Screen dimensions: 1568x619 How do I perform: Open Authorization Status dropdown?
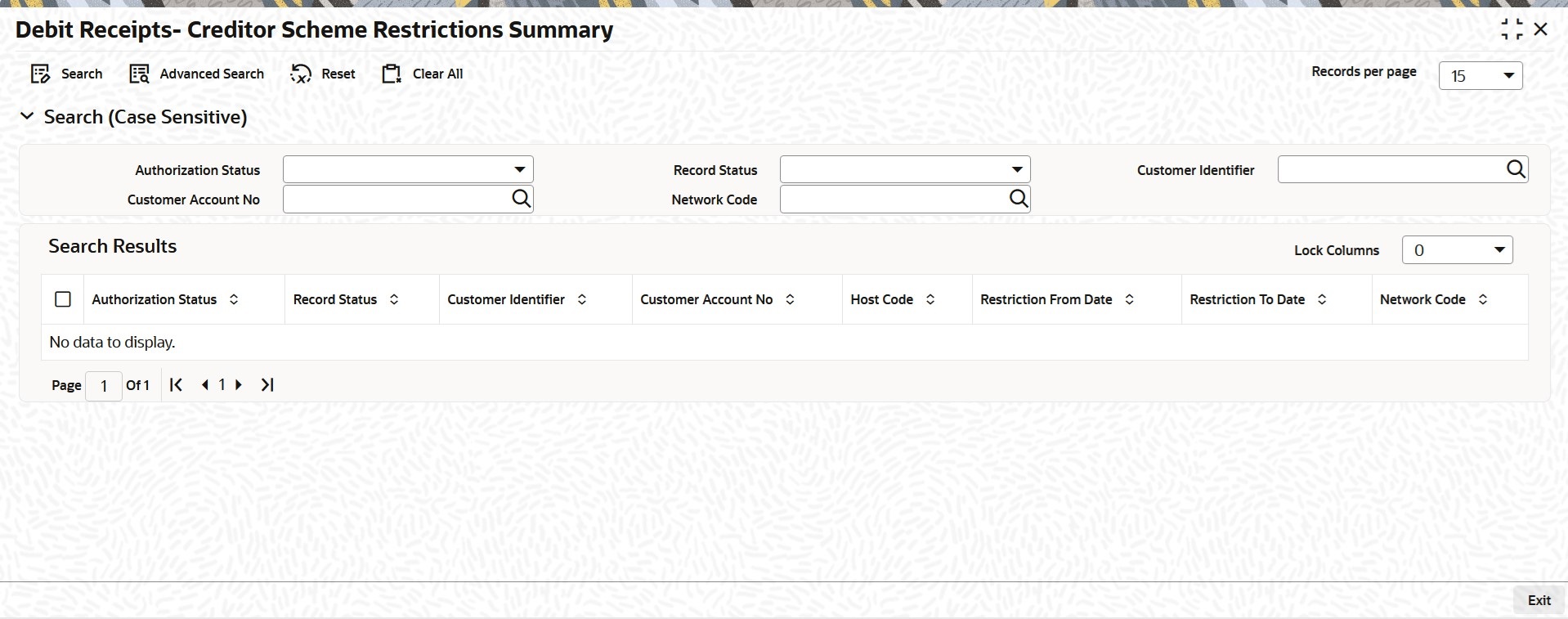point(408,169)
